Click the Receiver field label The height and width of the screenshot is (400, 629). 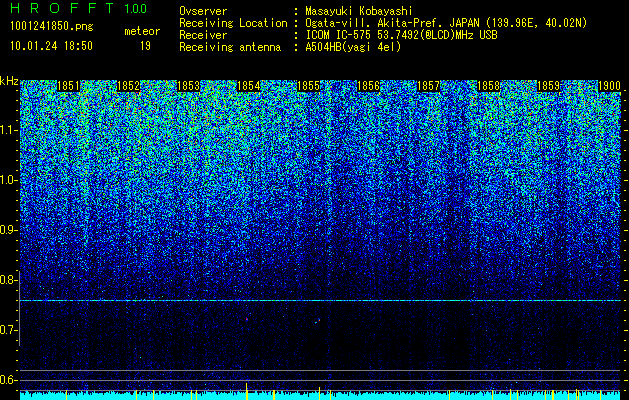pos(203,35)
